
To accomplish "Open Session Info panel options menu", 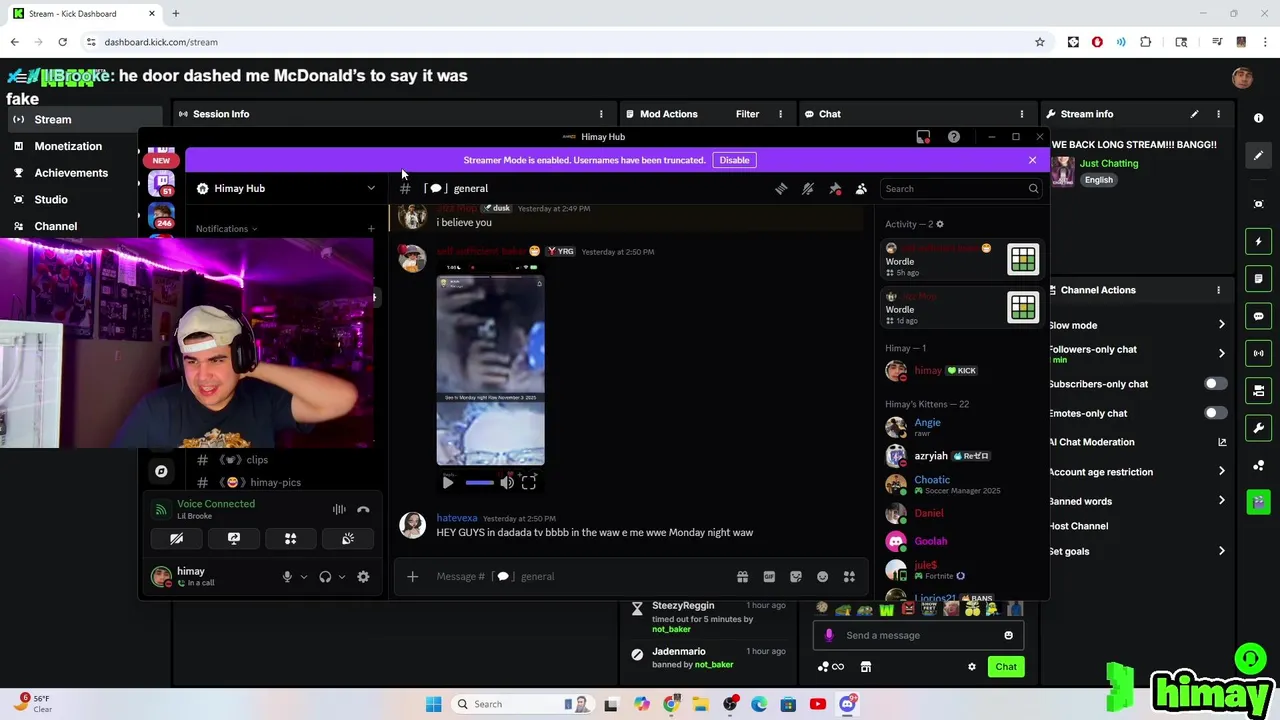I will tap(601, 114).
